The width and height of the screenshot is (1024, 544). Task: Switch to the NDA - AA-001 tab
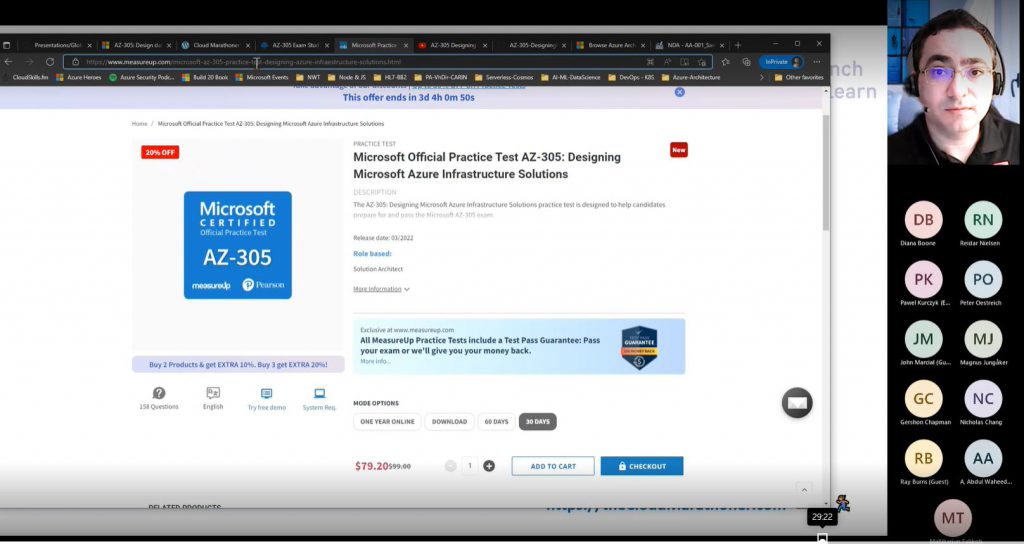689,45
